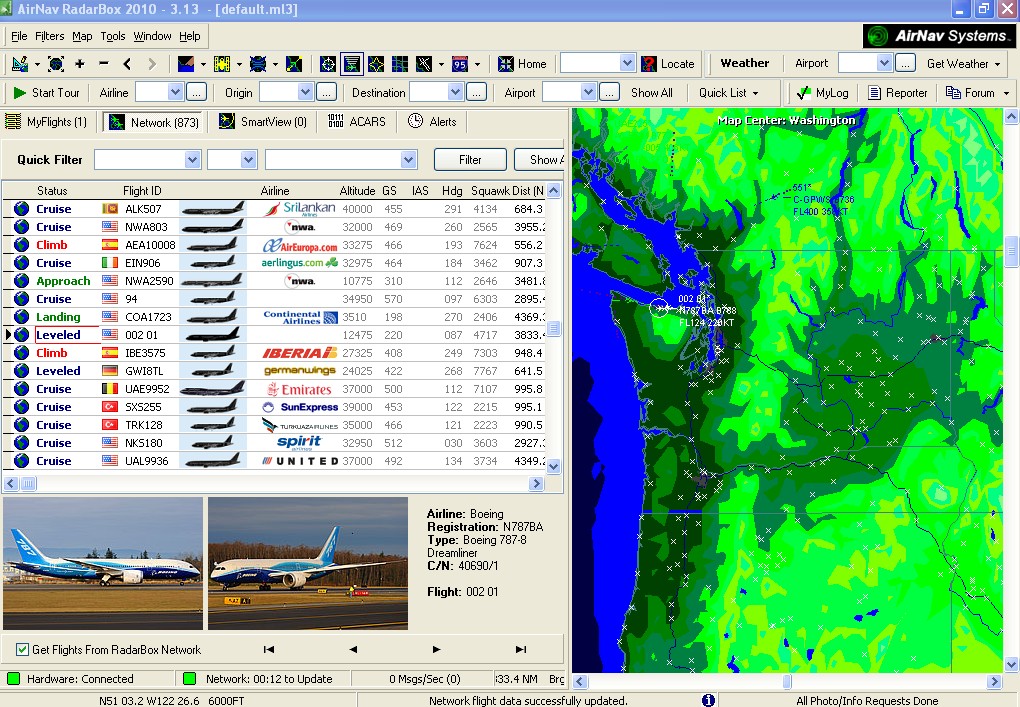The height and width of the screenshot is (707, 1020).
Task: Click the fit-globe-to-view icon
Action: click(x=56, y=64)
